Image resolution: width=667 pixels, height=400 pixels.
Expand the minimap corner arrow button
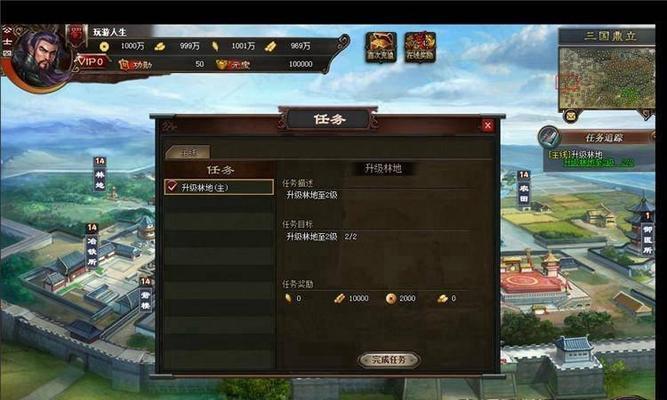pos(646,114)
